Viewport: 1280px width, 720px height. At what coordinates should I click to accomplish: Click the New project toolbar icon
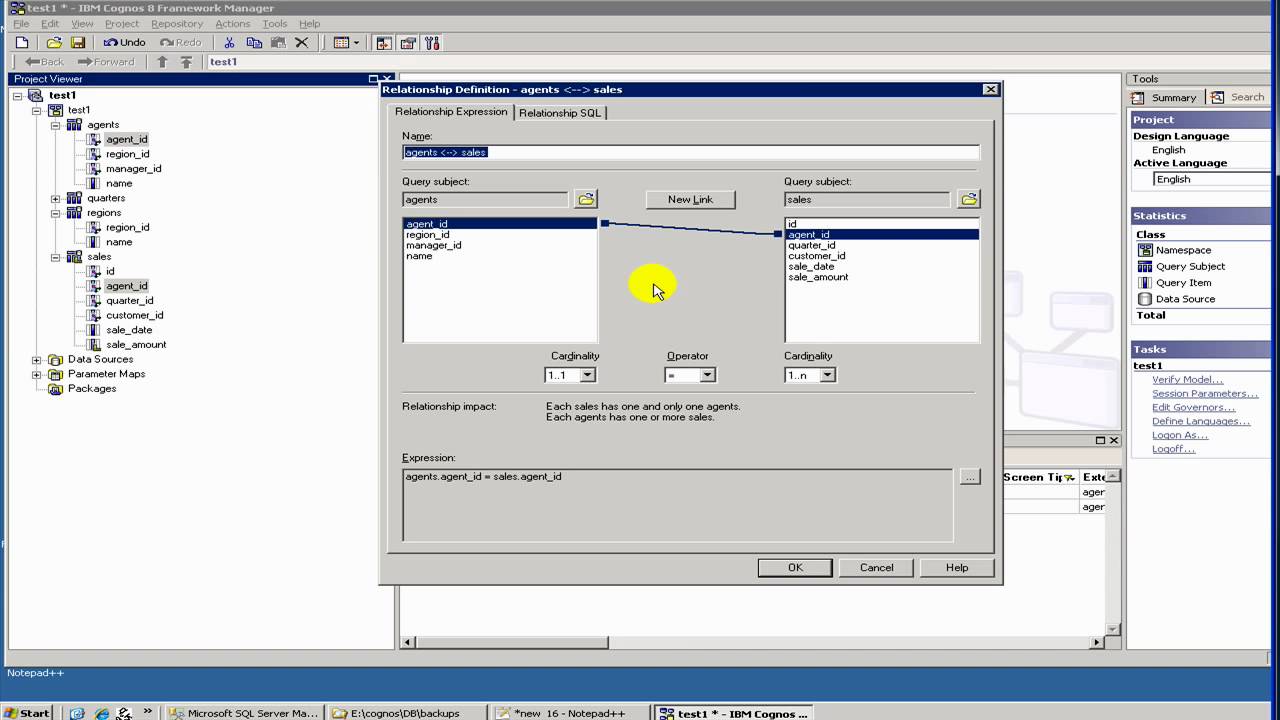(x=22, y=43)
